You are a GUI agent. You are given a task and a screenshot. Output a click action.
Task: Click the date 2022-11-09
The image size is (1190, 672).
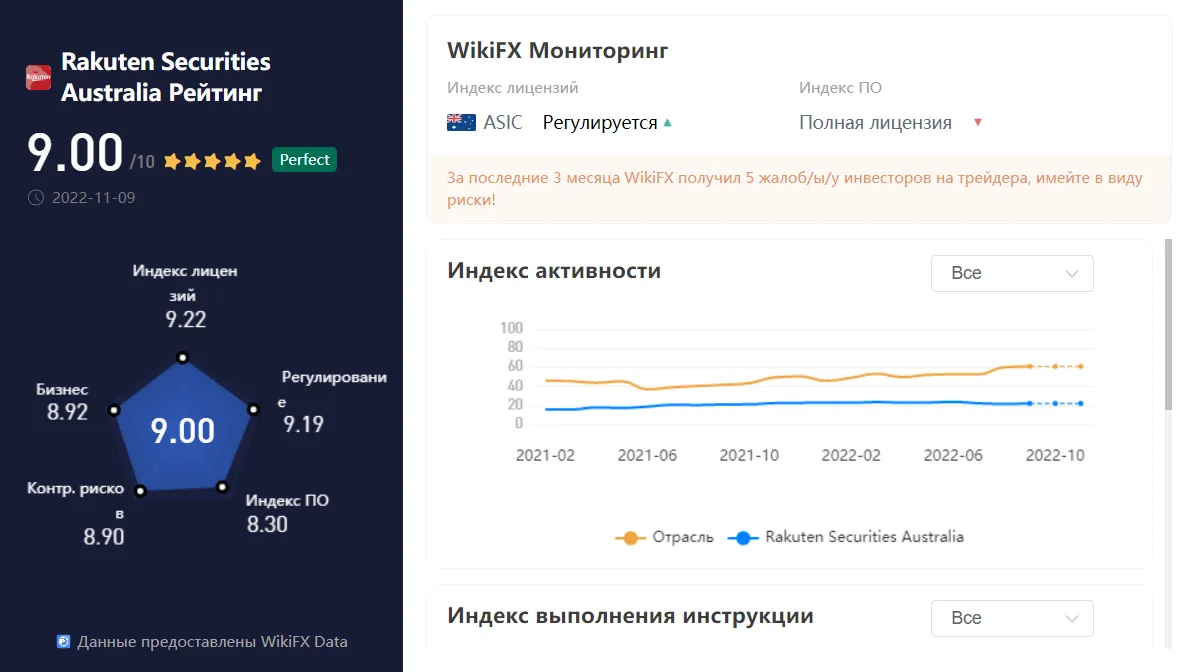(93, 197)
